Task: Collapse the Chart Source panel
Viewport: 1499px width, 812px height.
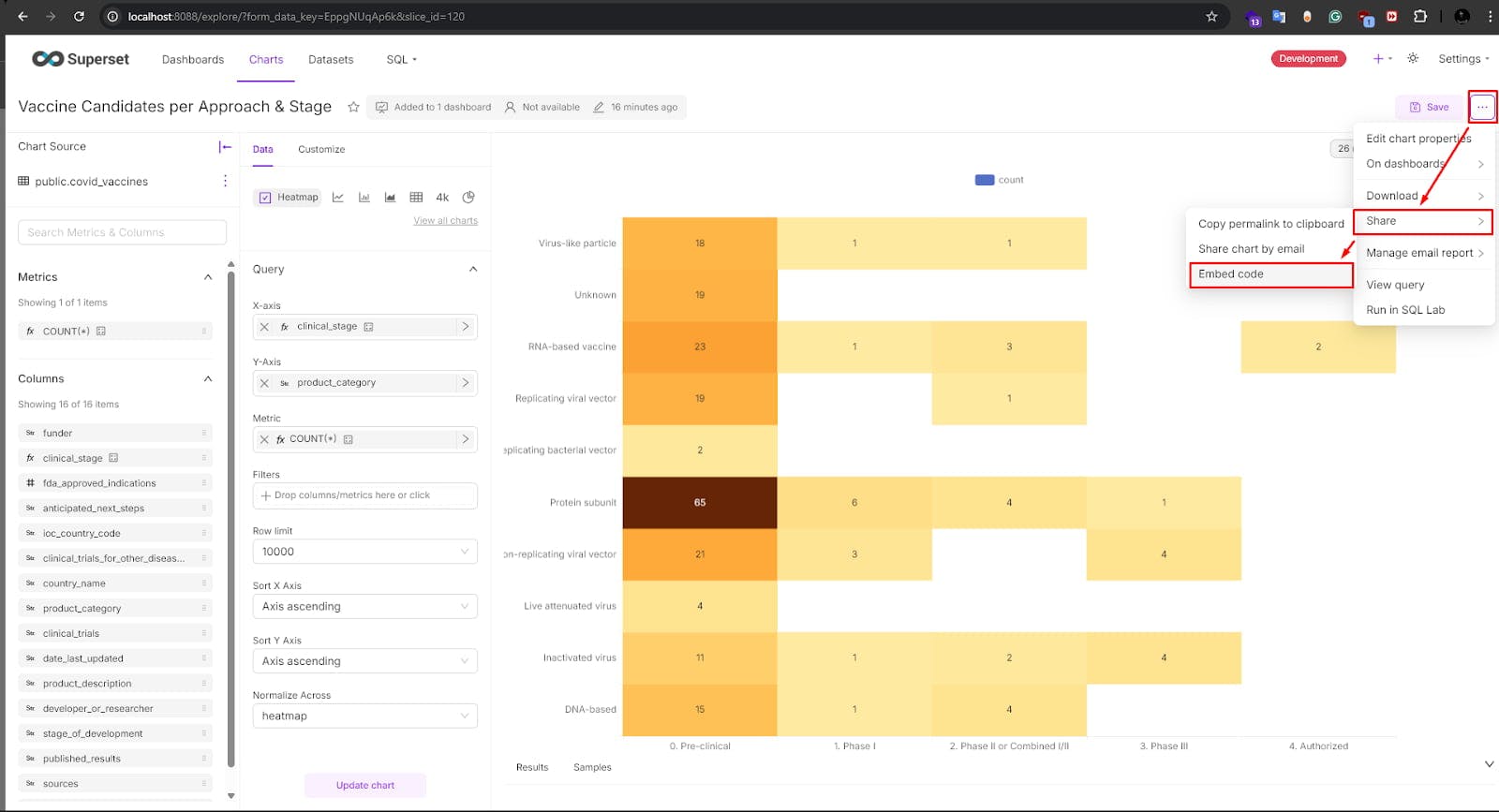Action: [225, 147]
